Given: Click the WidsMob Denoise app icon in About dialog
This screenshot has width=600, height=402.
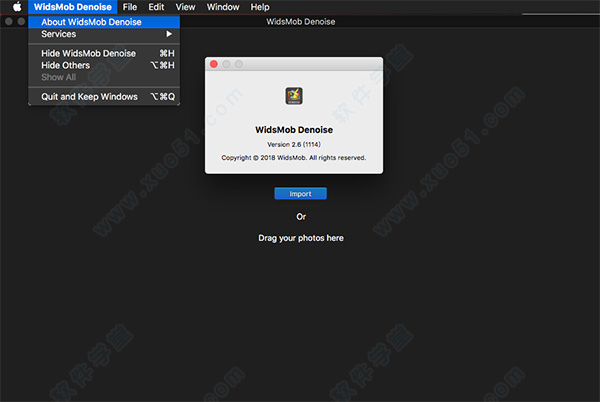Looking at the screenshot, I should pyautogui.click(x=294, y=96).
